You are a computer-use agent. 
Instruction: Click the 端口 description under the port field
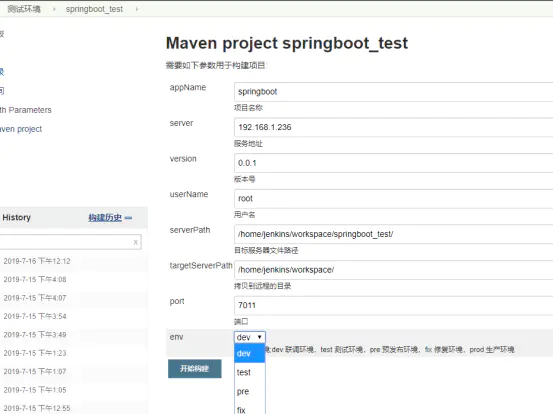[x=241, y=322]
